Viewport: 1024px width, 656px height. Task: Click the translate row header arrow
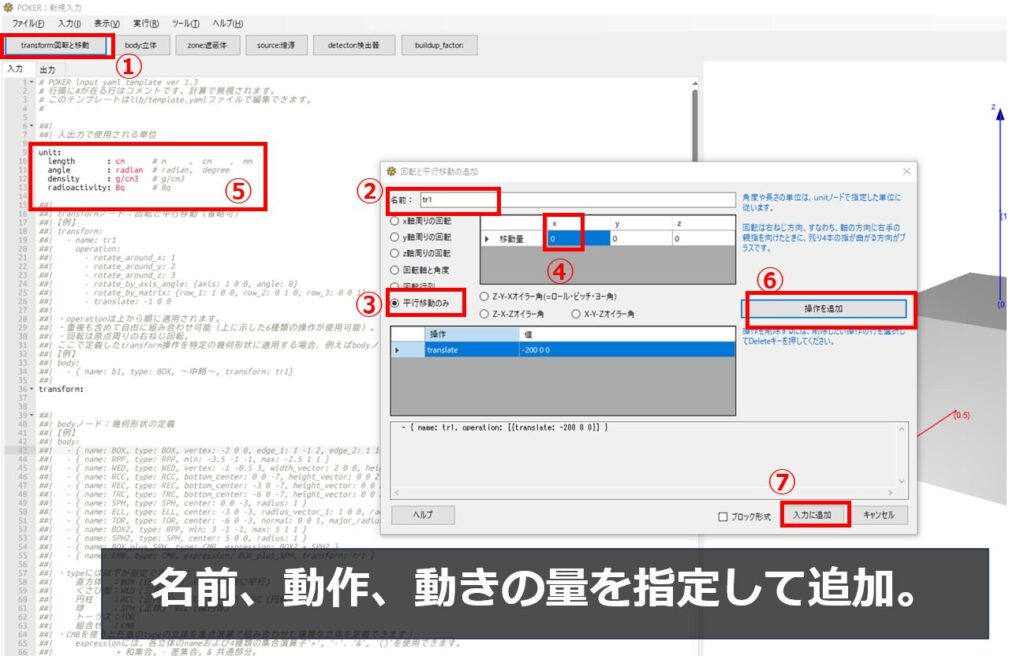(398, 350)
